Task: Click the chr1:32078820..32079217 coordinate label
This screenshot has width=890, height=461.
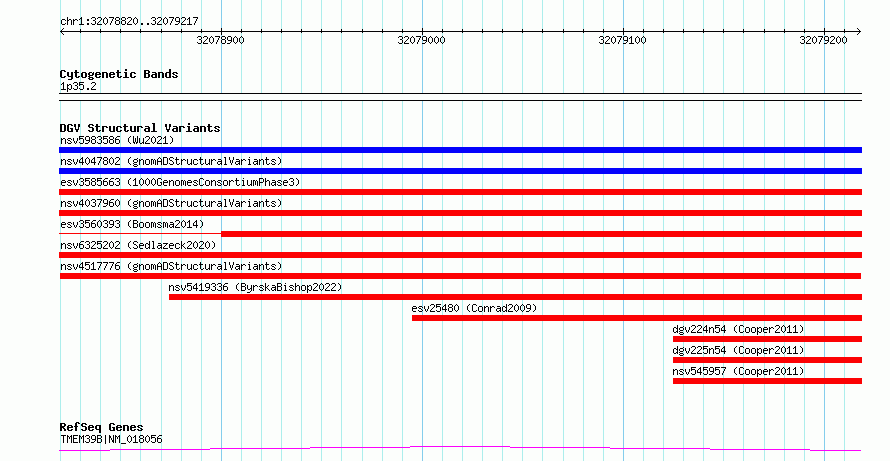Action: tap(129, 21)
